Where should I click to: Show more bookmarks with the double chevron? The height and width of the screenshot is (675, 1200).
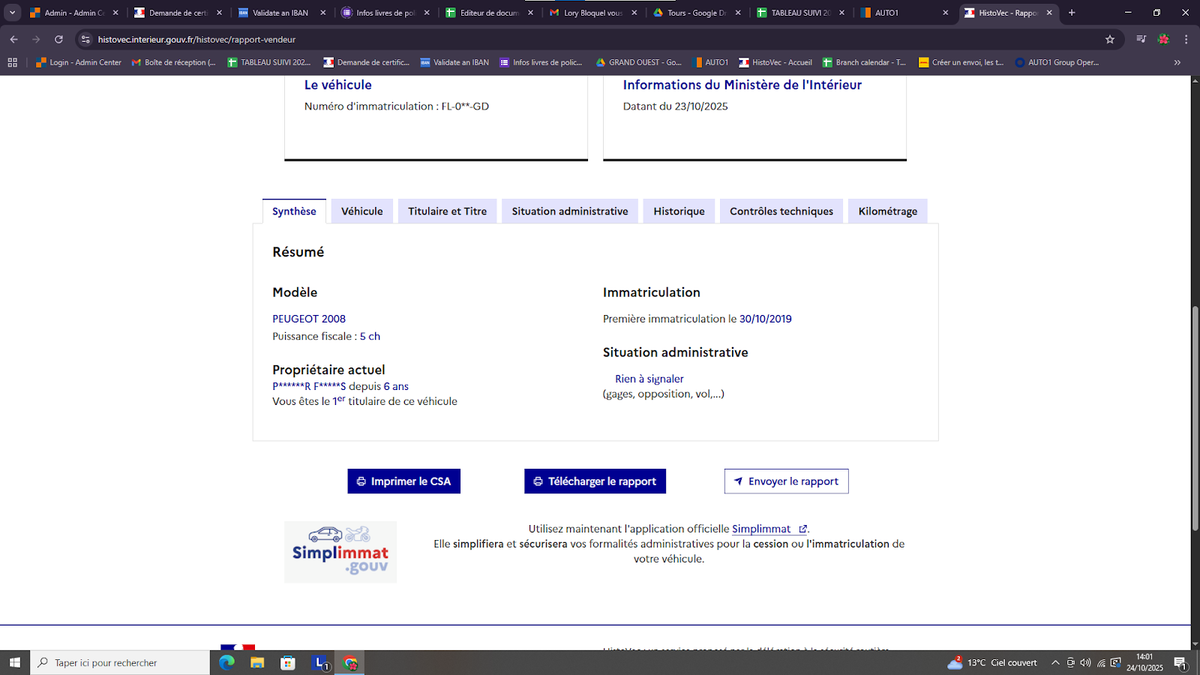point(1177,62)
